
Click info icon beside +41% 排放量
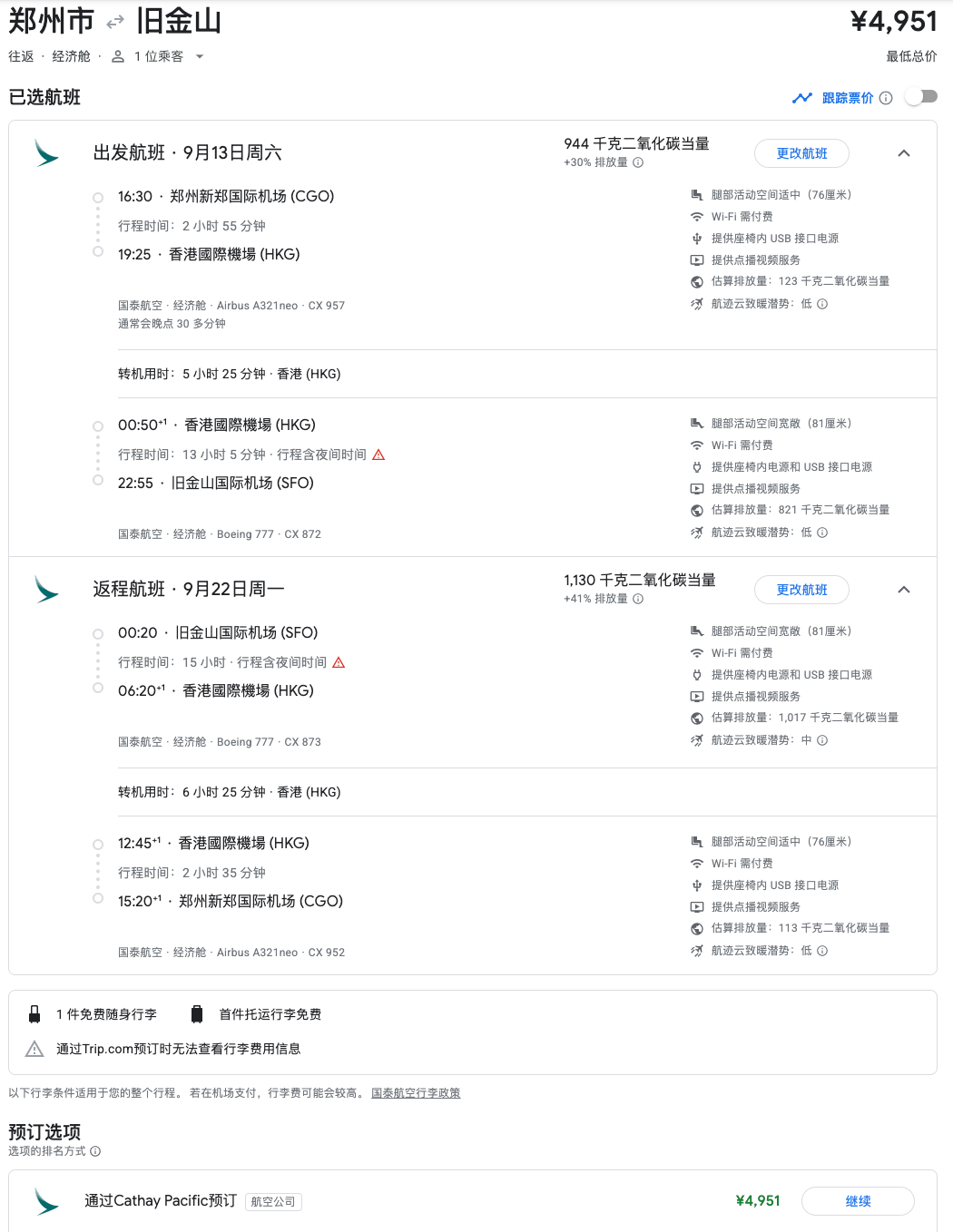point(638,599)
